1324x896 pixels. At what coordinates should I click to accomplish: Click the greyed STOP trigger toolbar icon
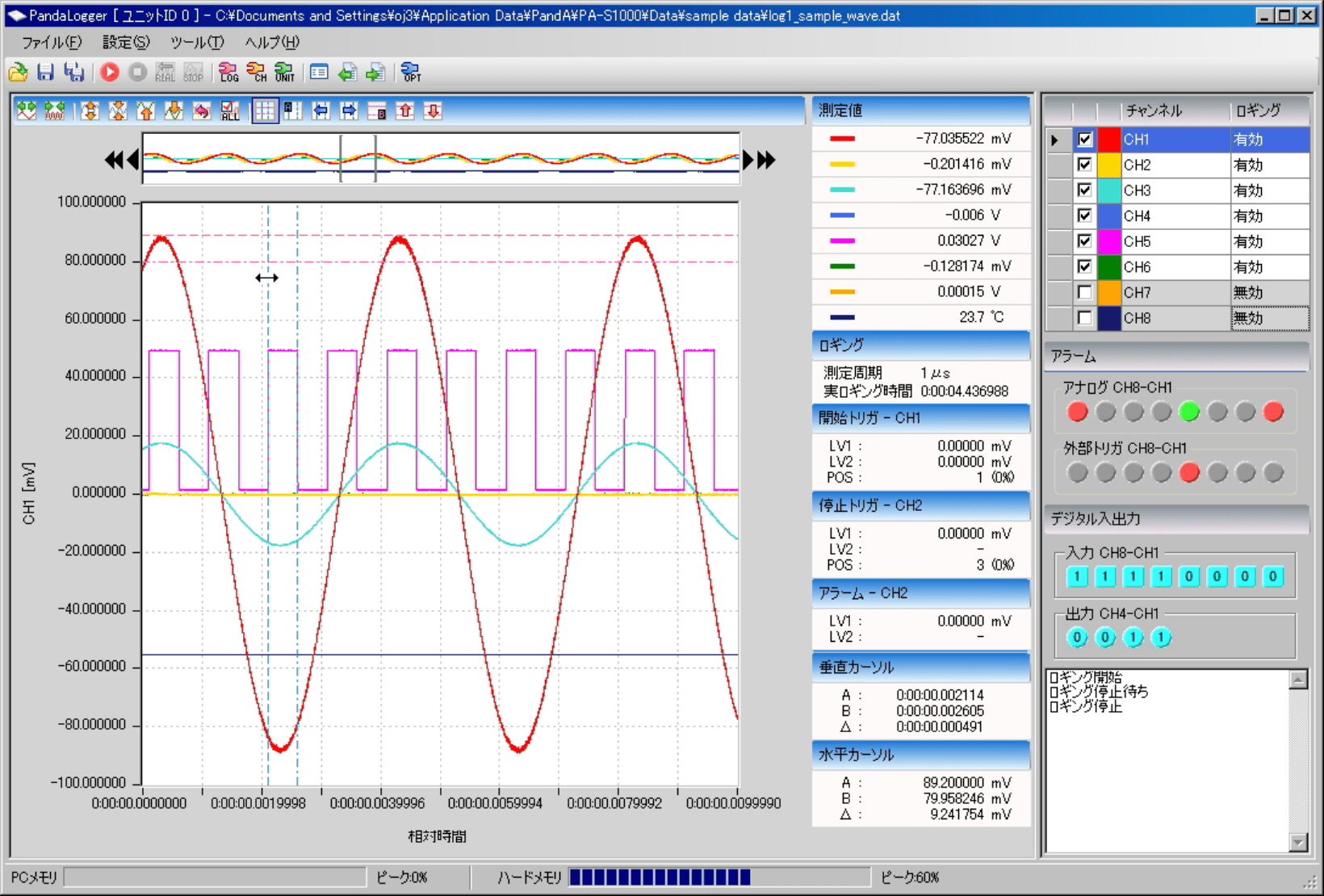(x=193, y=73)
